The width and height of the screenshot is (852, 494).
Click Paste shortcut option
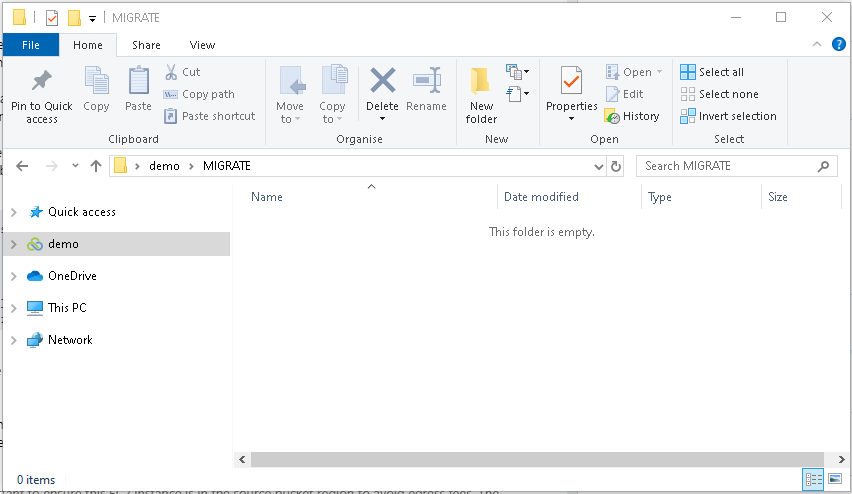tap(209, 116)
